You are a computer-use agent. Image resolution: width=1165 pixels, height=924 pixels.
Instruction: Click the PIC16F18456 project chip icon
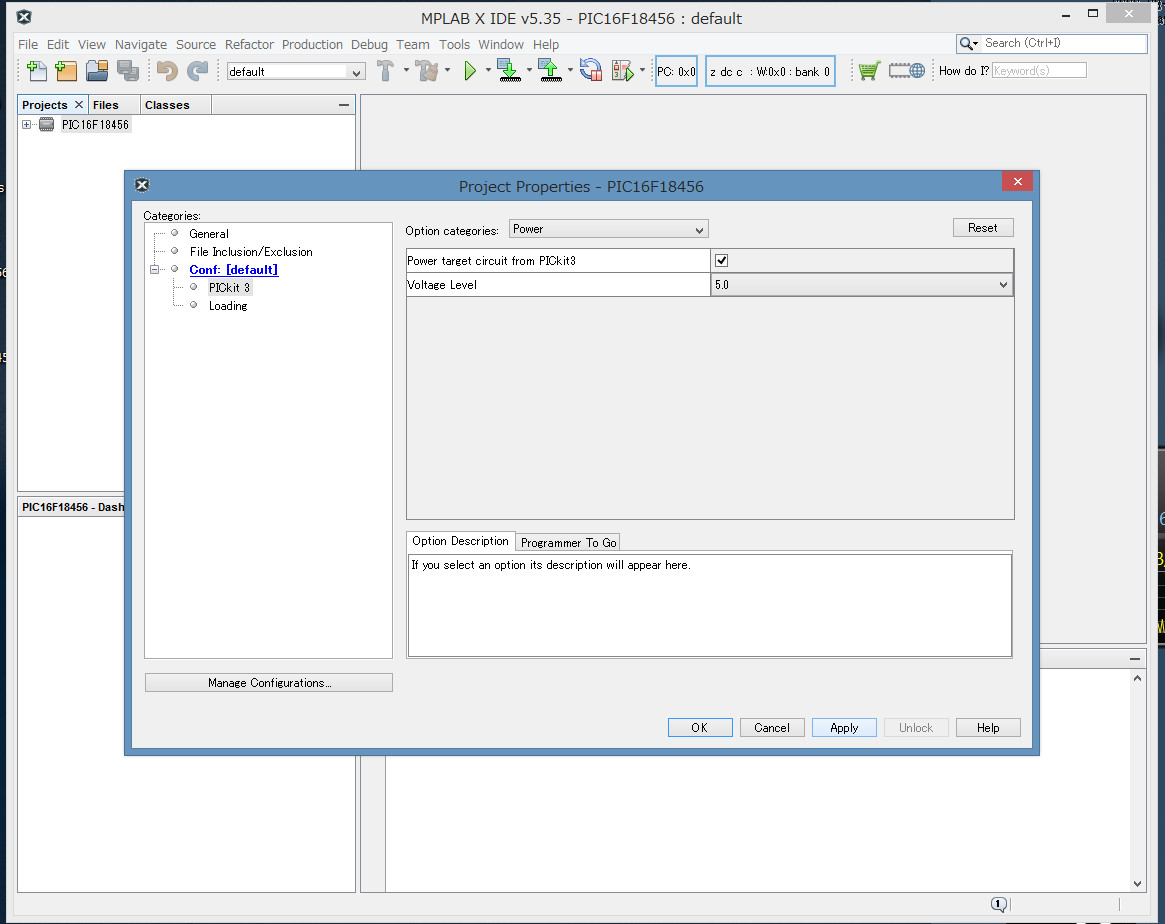tap(46, 125)
